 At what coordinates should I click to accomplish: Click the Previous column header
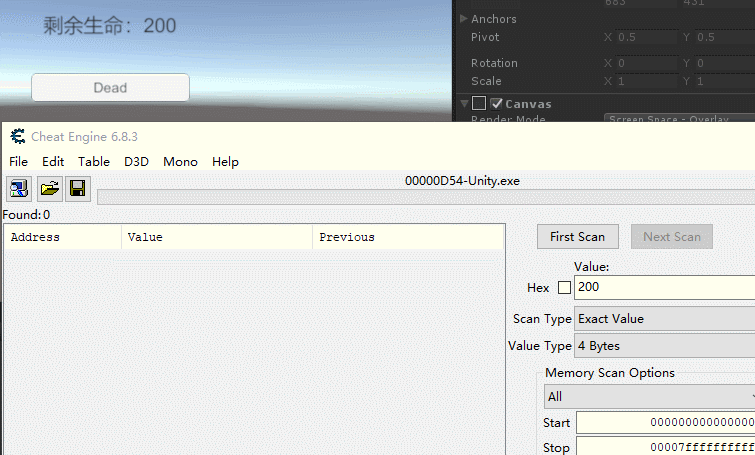pyautogui.click(x=408, y=237)
